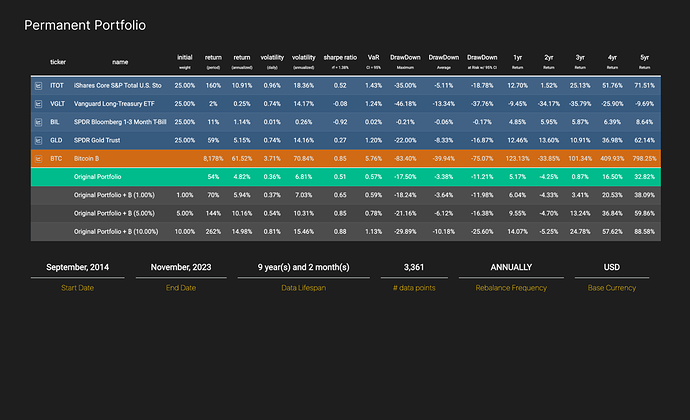Open the chart icon for BIL
The width and height of the screenshot is (690, 420).
point(37,122)
